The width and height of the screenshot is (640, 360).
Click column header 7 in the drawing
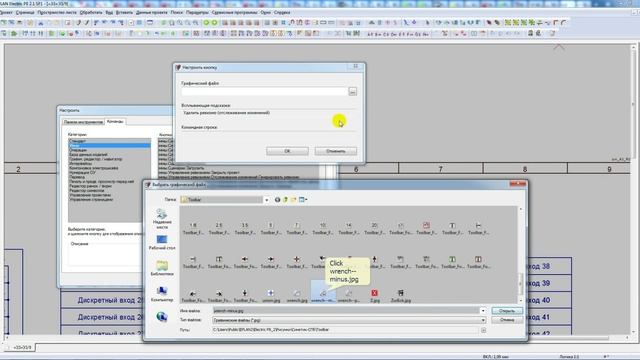pyautogui.click(x=440, y=169)
